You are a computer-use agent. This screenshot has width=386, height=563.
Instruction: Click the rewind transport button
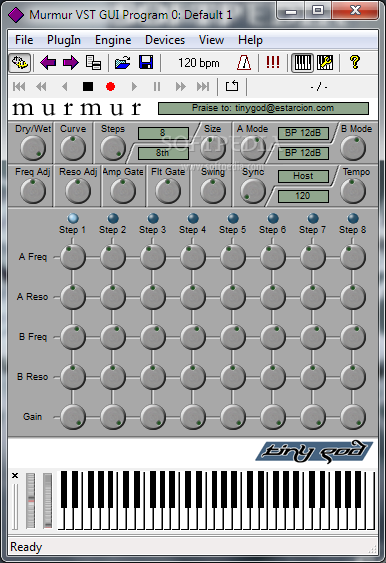click(41, 87)
